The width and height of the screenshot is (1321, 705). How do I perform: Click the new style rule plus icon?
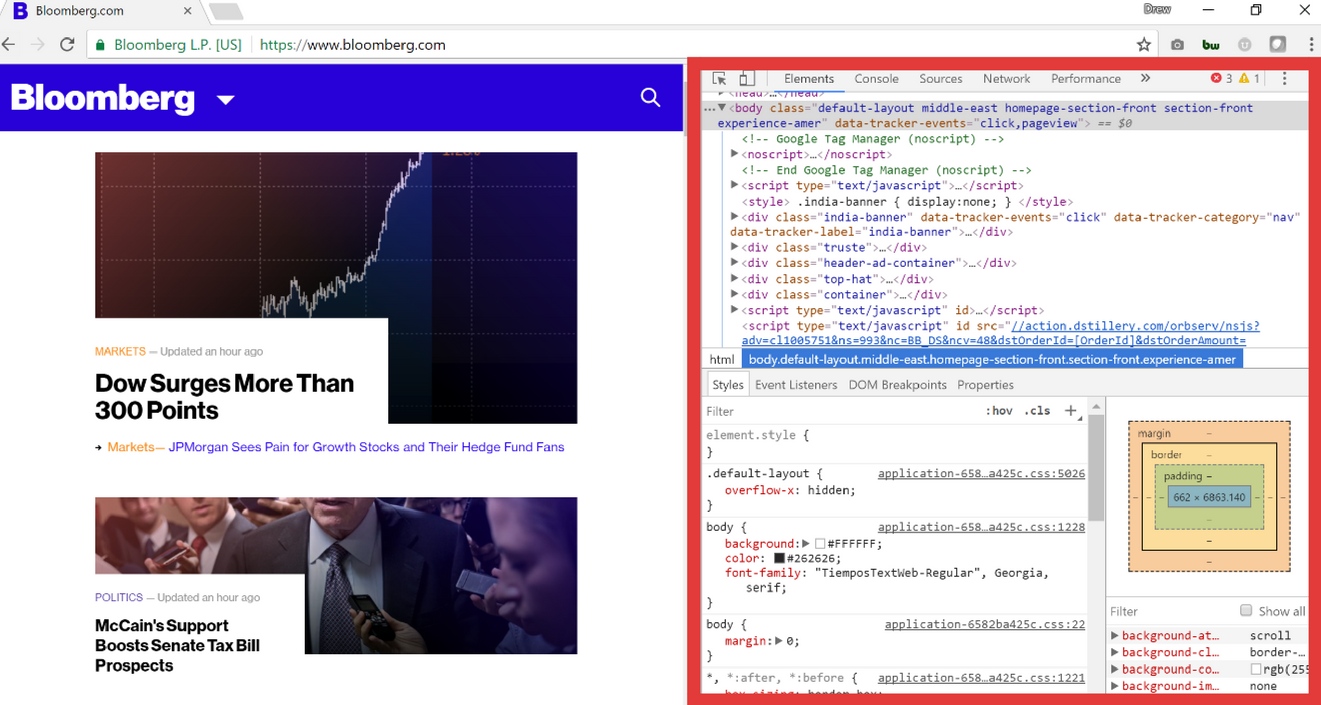tap(1071, 411)
